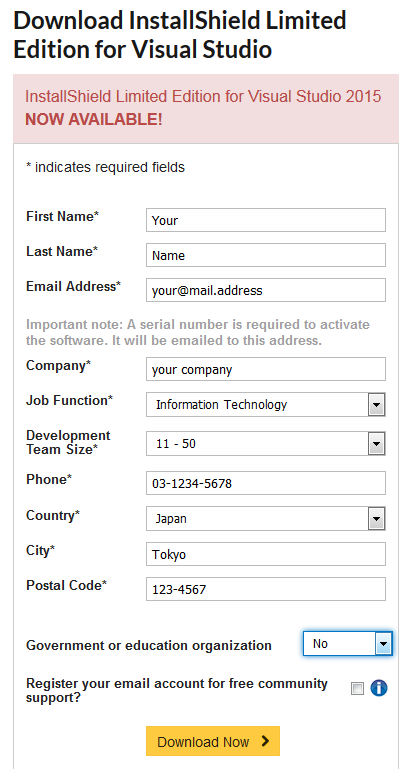Click the Postal Code input field

(x=266, y=590)
